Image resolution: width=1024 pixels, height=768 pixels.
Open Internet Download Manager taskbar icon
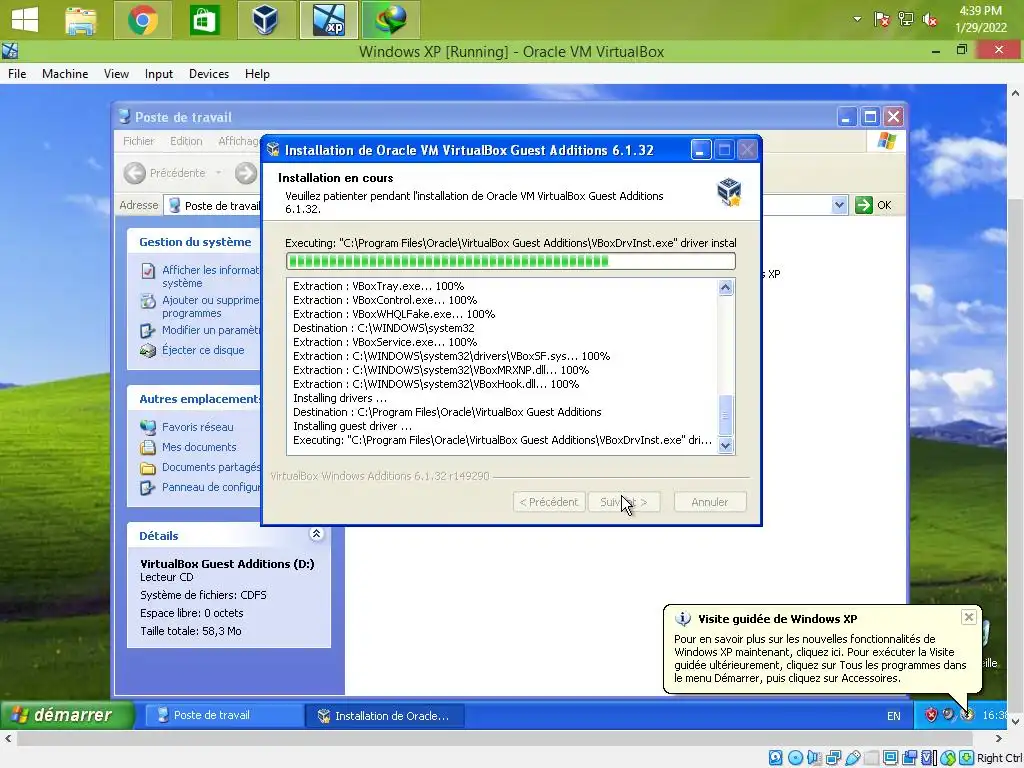[x=390, y=20]
